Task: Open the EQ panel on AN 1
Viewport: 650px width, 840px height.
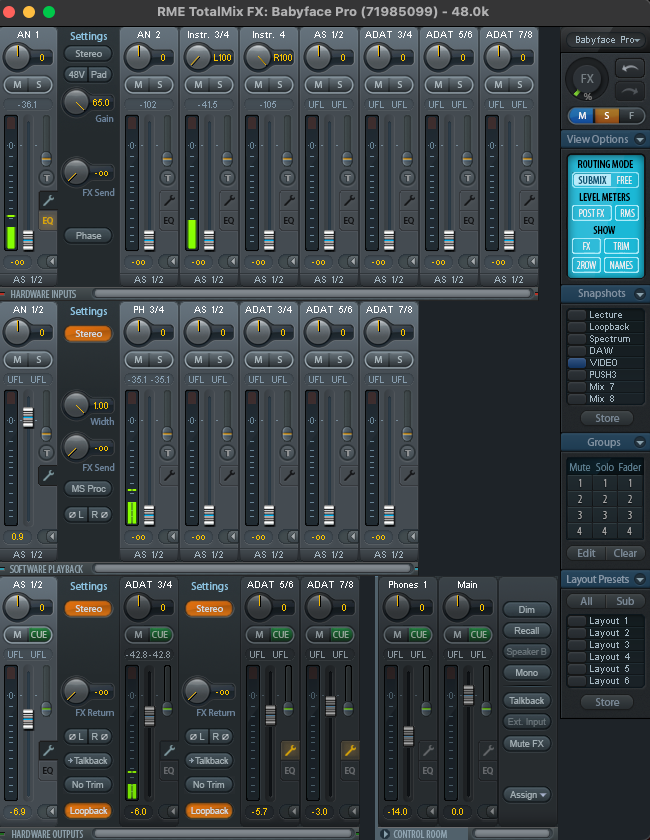Action: 47,220
